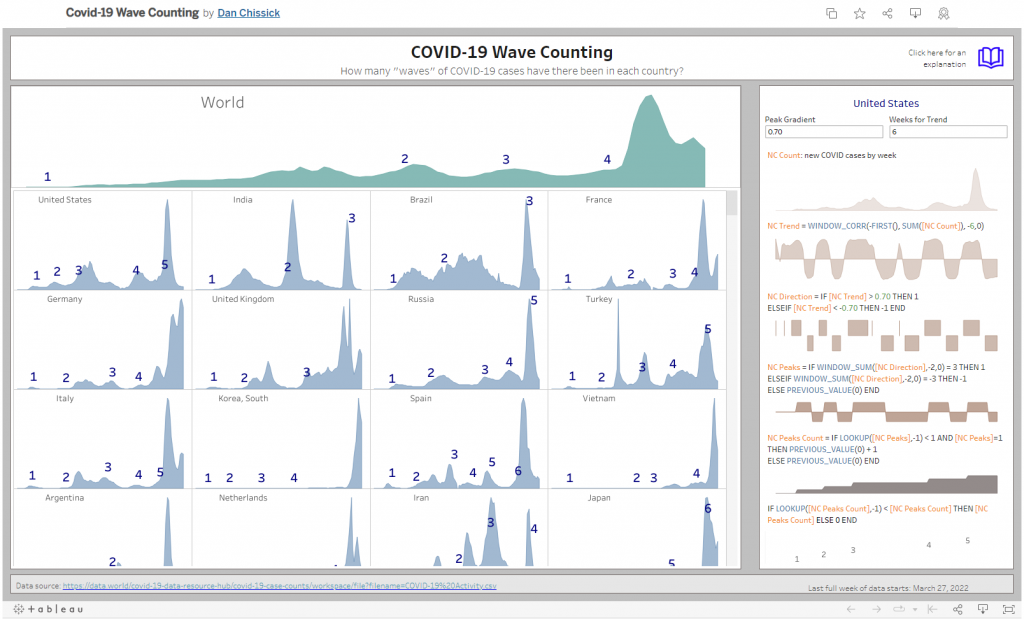Enter full screen from the bottom toolbar
This screenshot has height=619, width=1024.
pyautogui.click(x=1008, y=609)
